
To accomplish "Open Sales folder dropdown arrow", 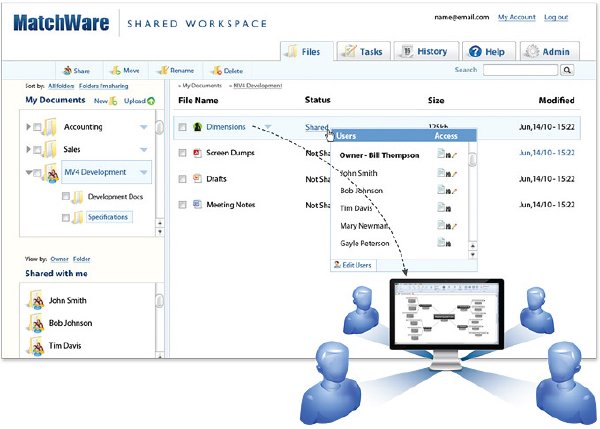I will [143, 150].
